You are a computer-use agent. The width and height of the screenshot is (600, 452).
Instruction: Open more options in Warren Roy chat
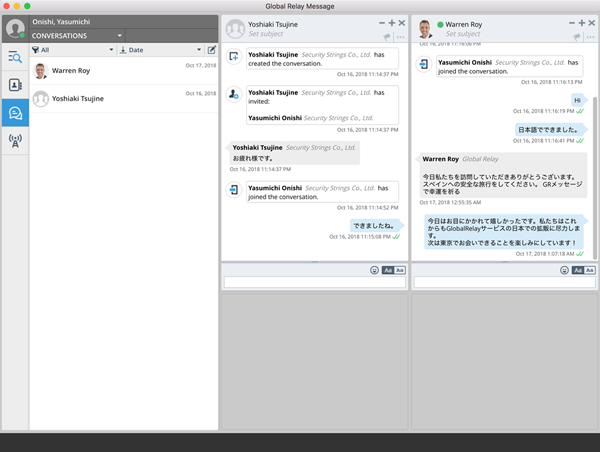(x=590, y=37)
